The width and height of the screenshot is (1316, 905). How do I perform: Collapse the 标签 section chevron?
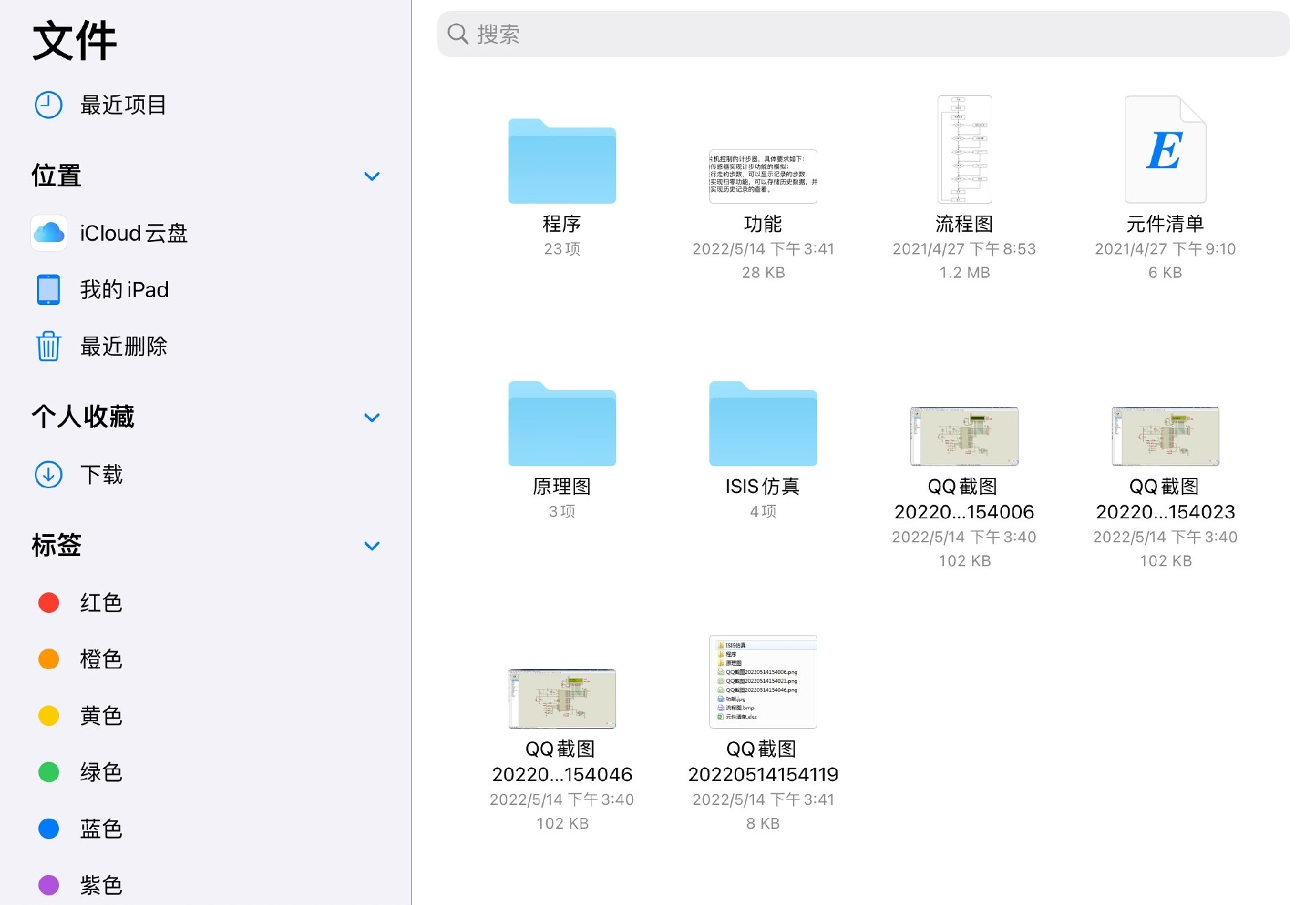tap(371, 546)
